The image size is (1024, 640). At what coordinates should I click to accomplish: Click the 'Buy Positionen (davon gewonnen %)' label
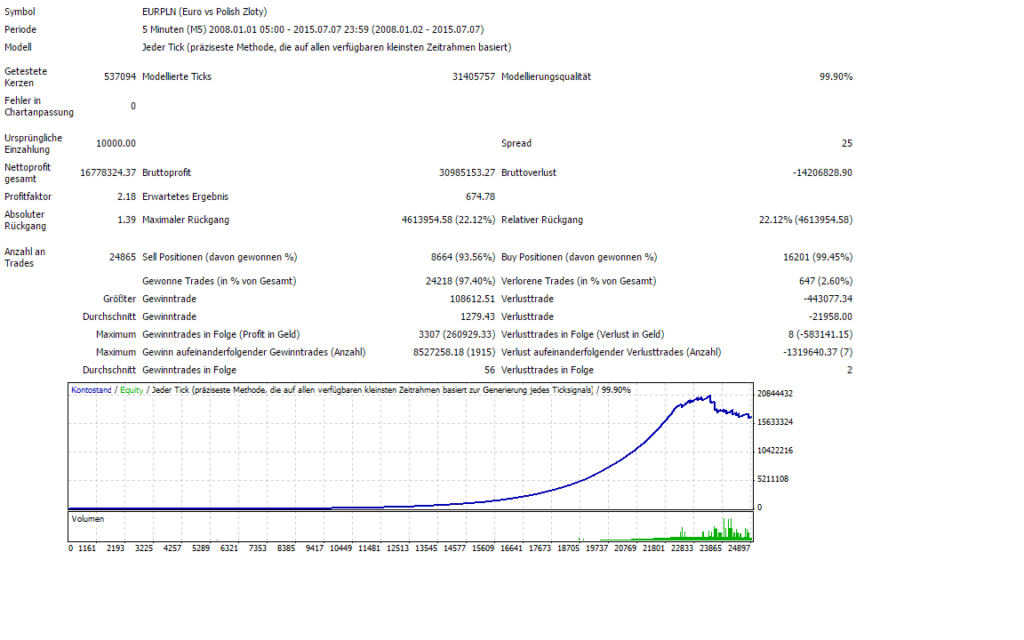click(579, 257)
